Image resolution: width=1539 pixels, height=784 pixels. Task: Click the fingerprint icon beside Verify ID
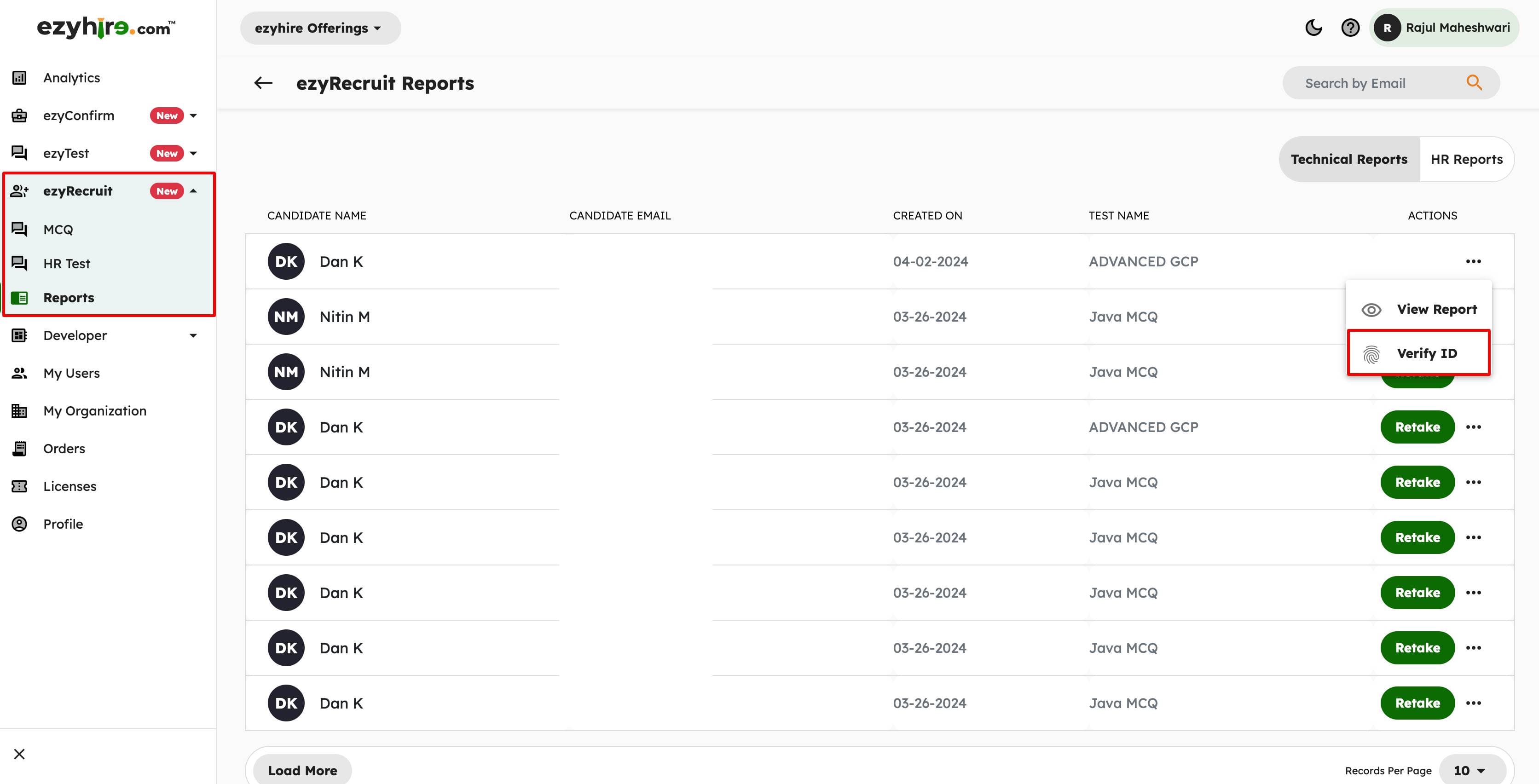pos(1371,354)
